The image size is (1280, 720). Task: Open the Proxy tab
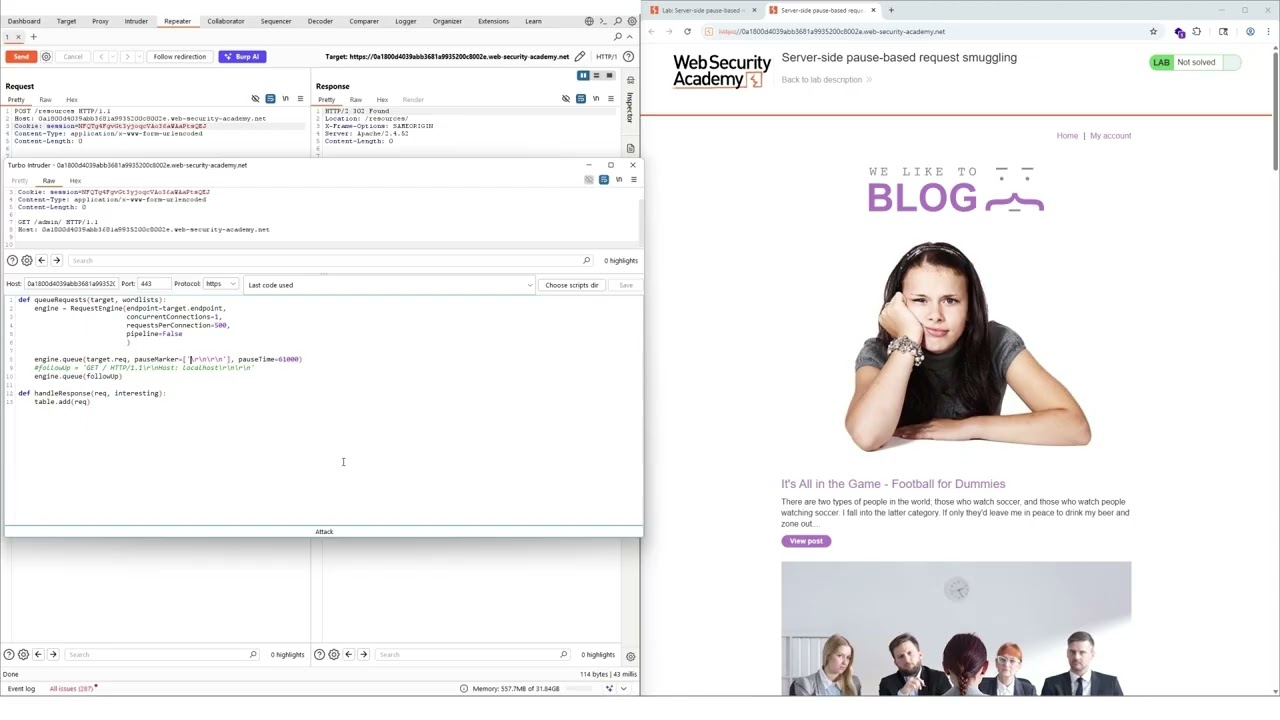(x=100, y=21)
